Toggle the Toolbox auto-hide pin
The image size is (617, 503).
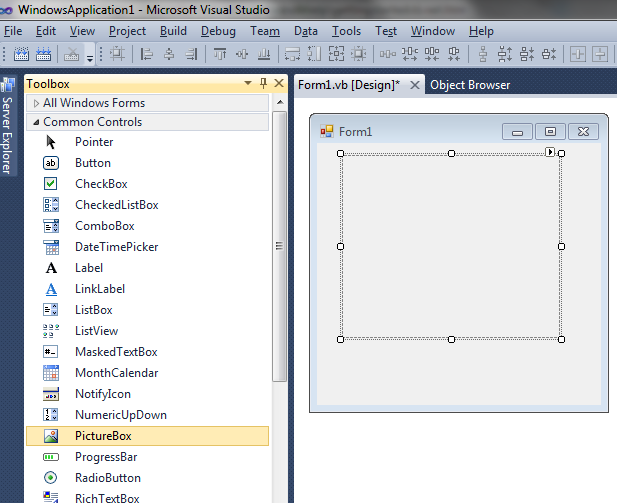263,84
